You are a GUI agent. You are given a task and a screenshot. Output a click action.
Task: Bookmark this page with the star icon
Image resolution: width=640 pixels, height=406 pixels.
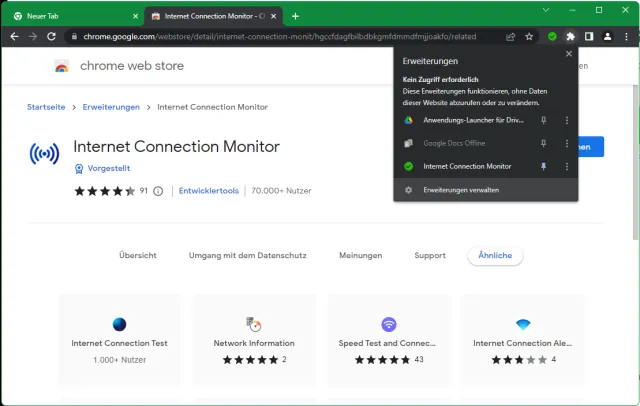[x=529, y=36]
